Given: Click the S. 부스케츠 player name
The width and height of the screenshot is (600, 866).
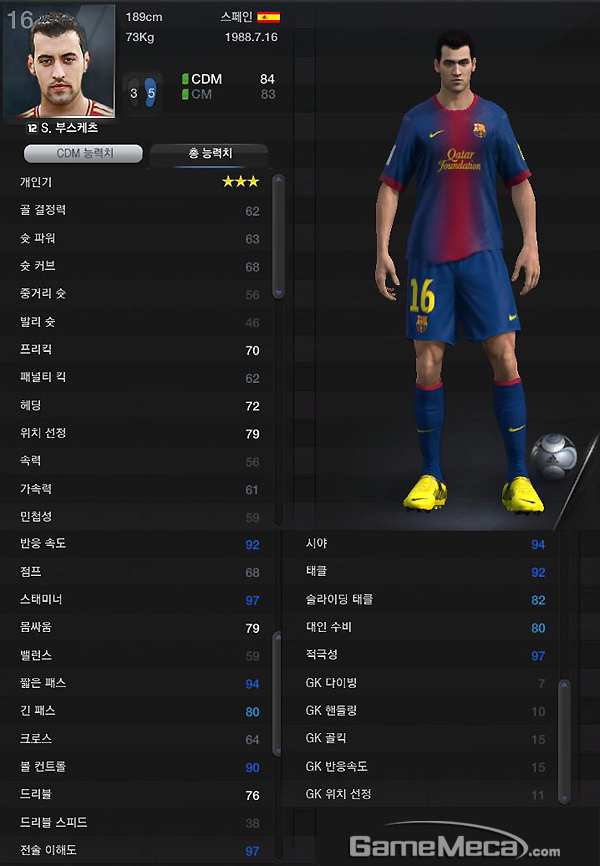Looking at the screenshot, I should (70, 128).
